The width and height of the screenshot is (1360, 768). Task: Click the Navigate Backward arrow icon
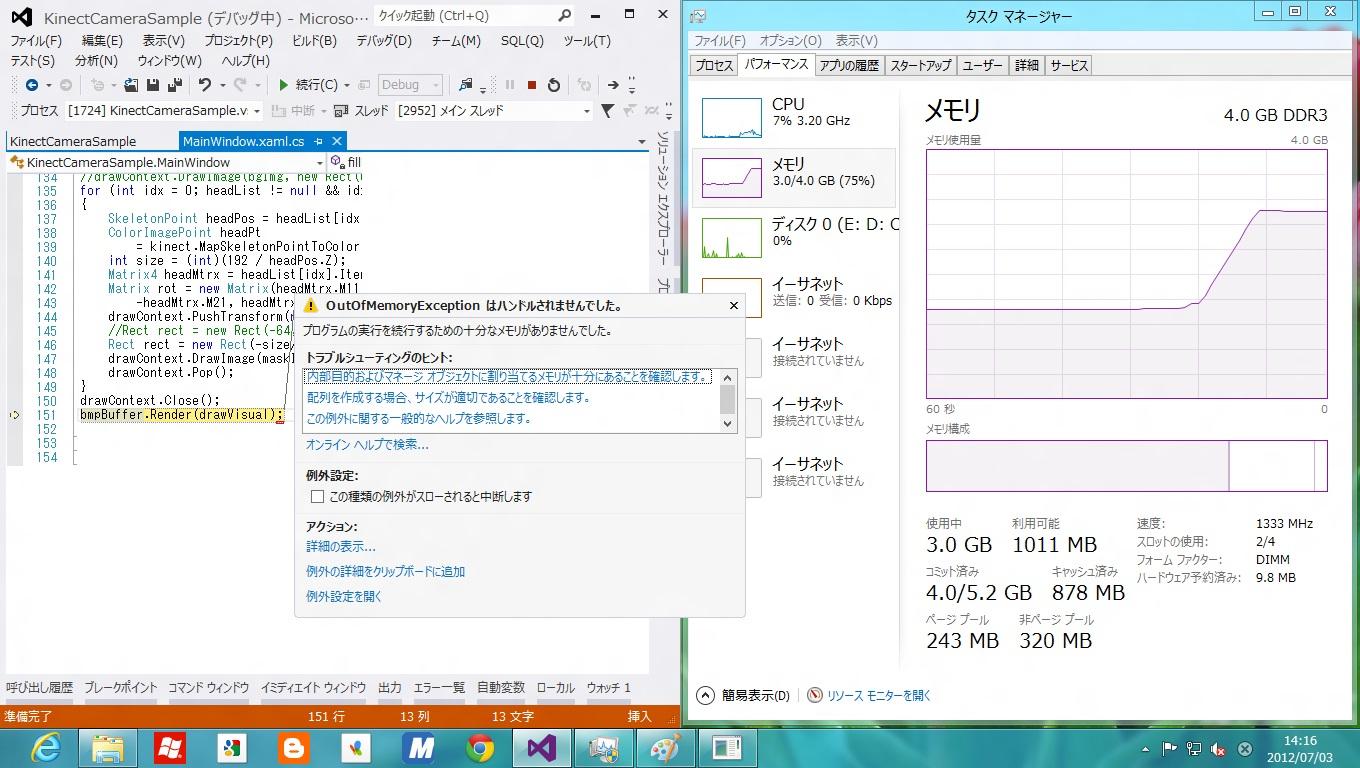click(x=32, y=86)
